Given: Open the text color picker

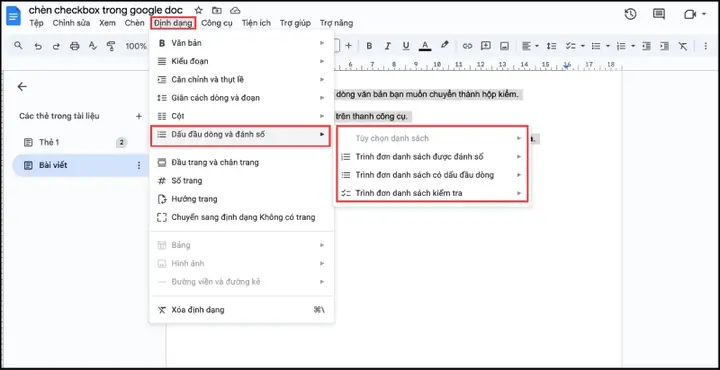Looking at the screenshot, I should coord(425,46).
